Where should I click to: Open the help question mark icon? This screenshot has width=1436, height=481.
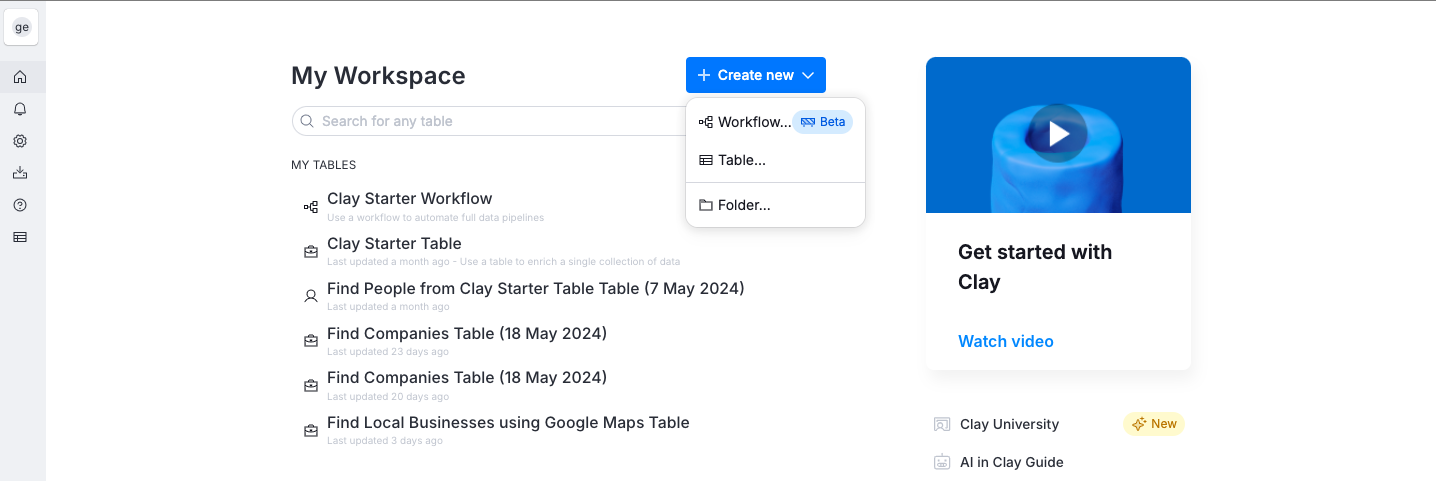click(20, 205)
